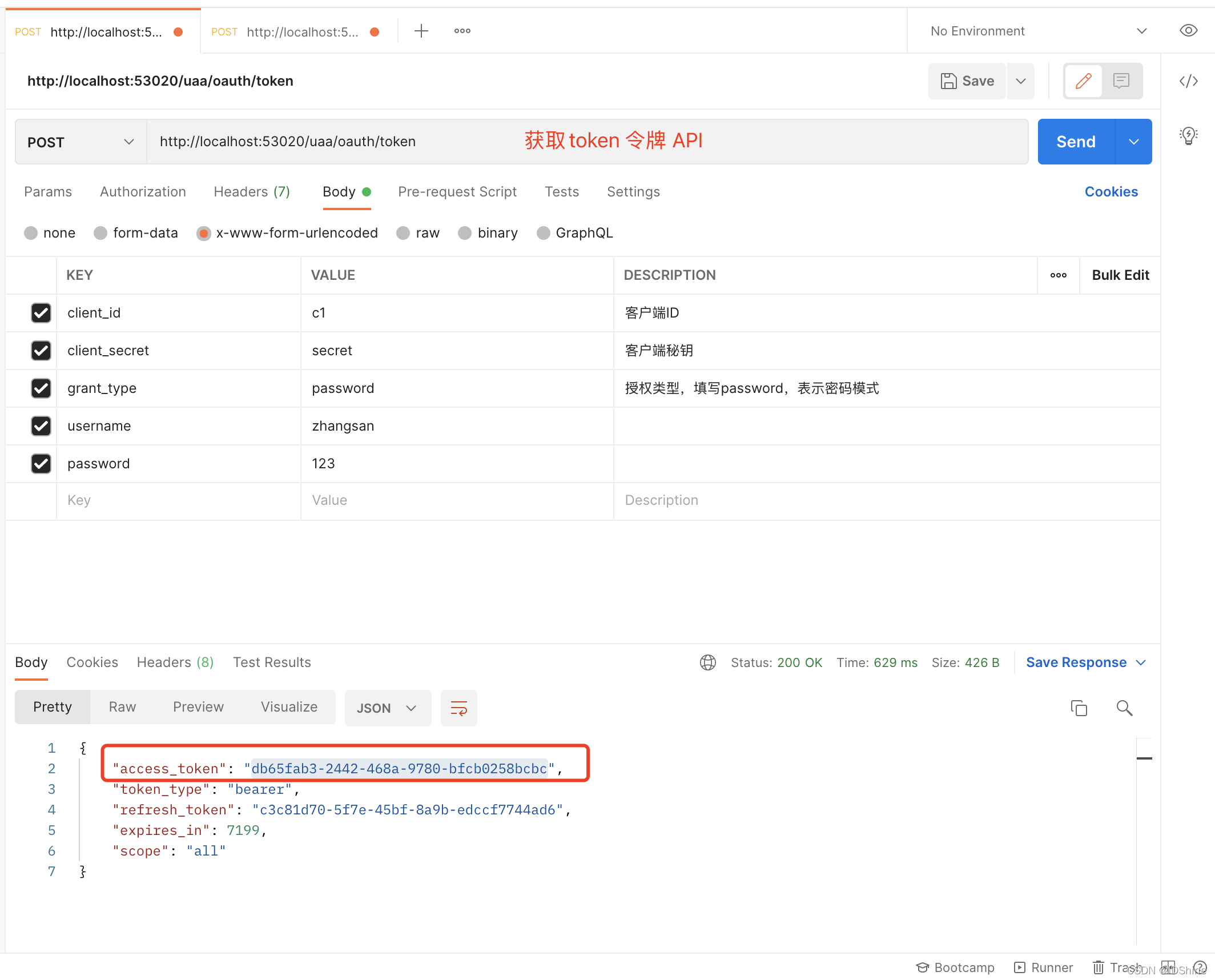
Task: Open the help question mark icon
Action: (1200, 967)
